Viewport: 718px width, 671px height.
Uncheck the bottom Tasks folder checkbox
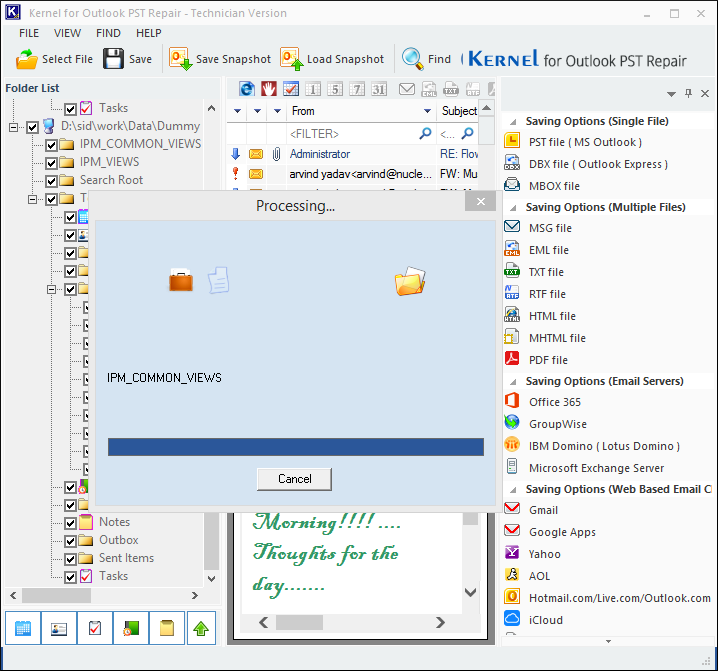(70, 577)
